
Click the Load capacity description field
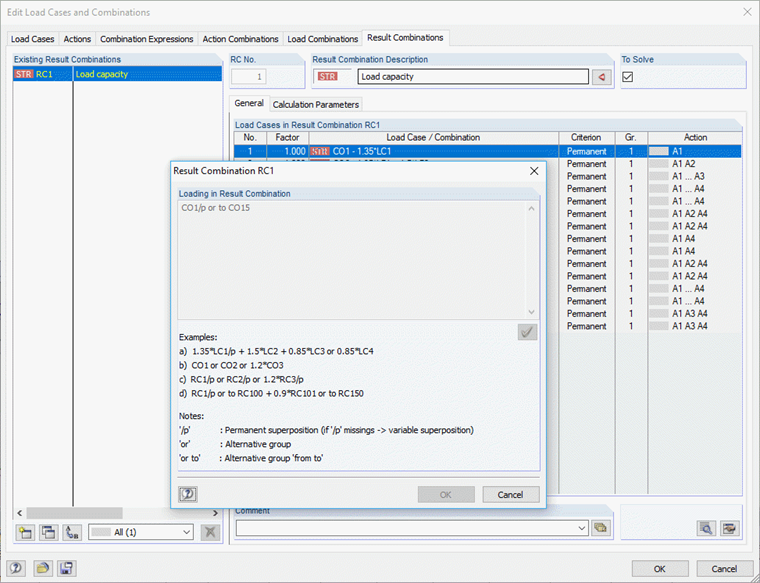click(473, 77)
